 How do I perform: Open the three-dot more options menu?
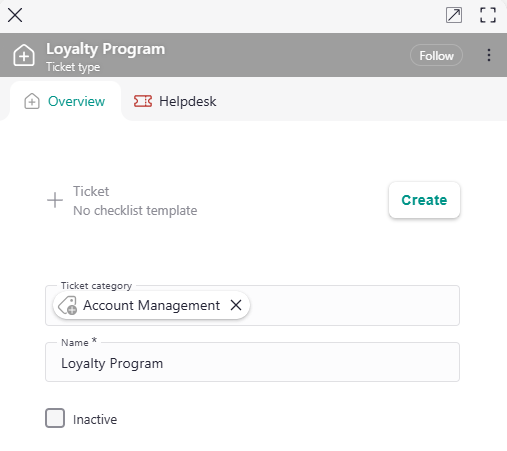(489, 55)
